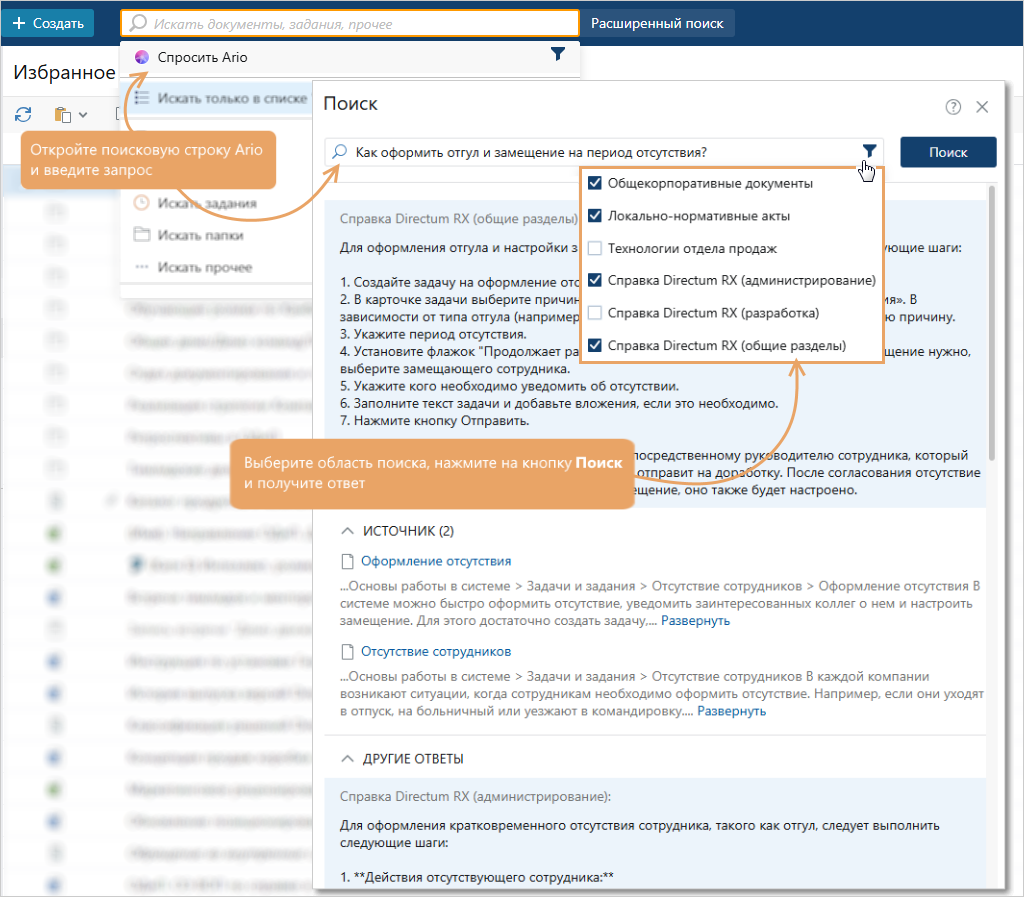Image resolution: width=1024 pixels, height=897 pixels.
Task: Check Справка Directum RX (разработка)
Action: click(x=595, y=313)
